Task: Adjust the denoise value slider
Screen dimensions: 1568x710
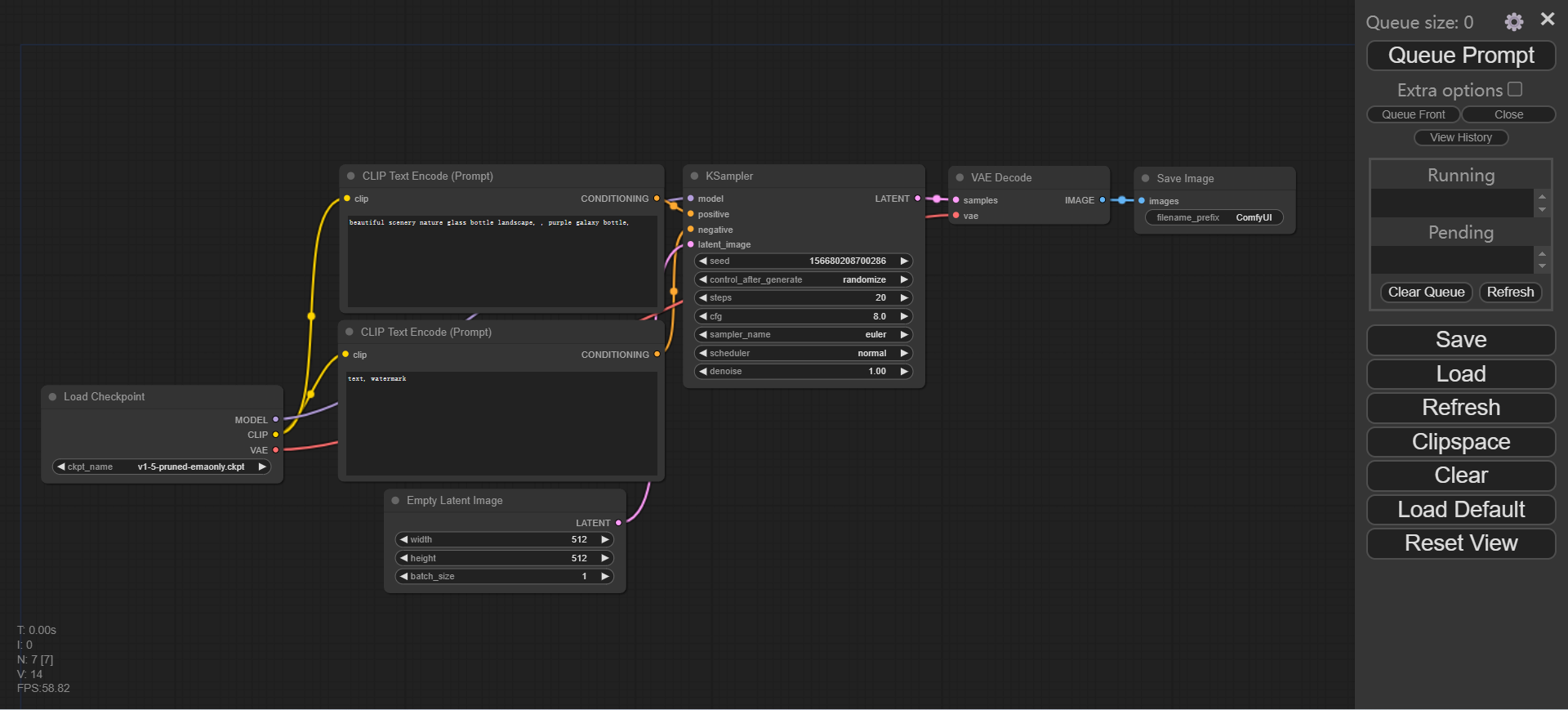Action: [x=803, y=372]
